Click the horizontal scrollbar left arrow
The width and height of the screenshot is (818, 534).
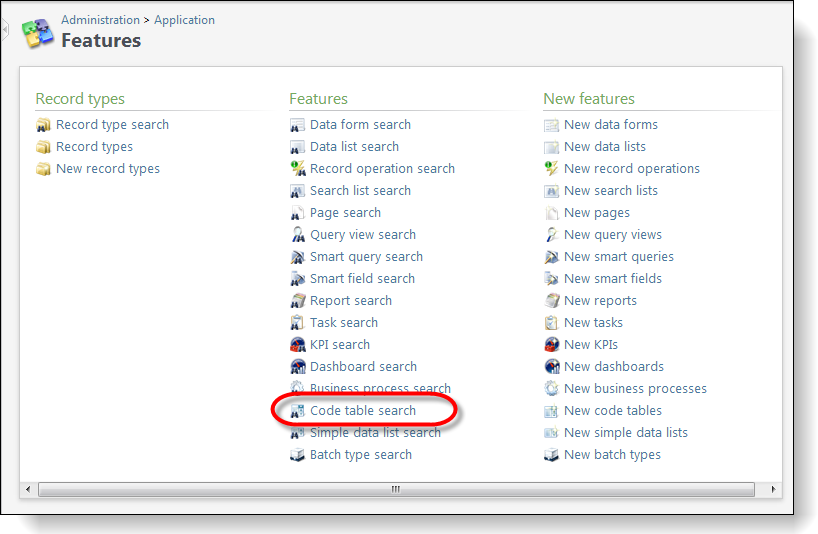[x=28, y=489]
